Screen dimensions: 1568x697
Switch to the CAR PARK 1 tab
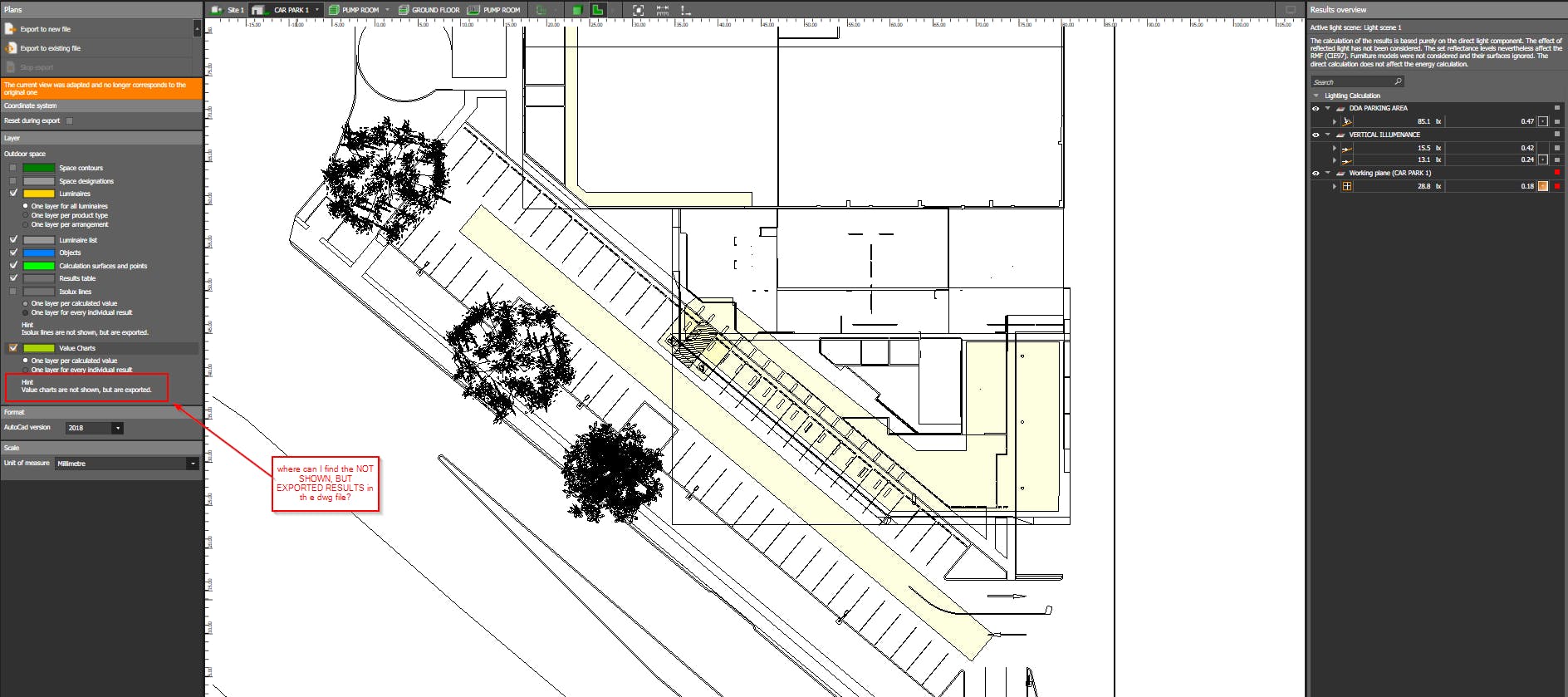click(x=286, y=10)
